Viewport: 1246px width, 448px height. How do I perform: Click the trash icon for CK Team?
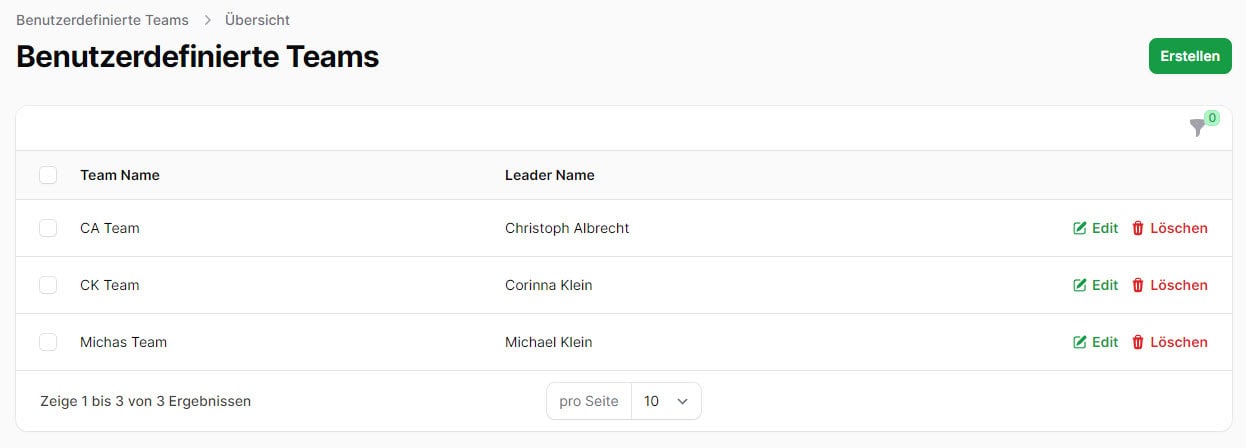(1138, 285)
